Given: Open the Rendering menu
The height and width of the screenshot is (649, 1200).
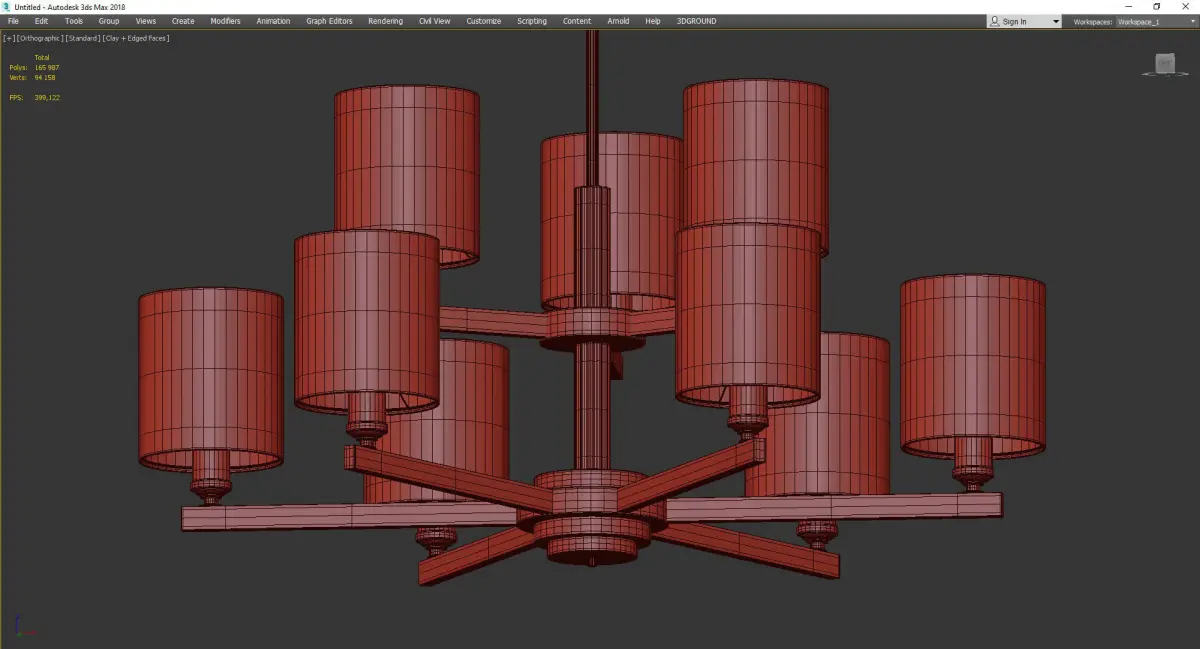Looking at the screenshot, I should point(385,21).
